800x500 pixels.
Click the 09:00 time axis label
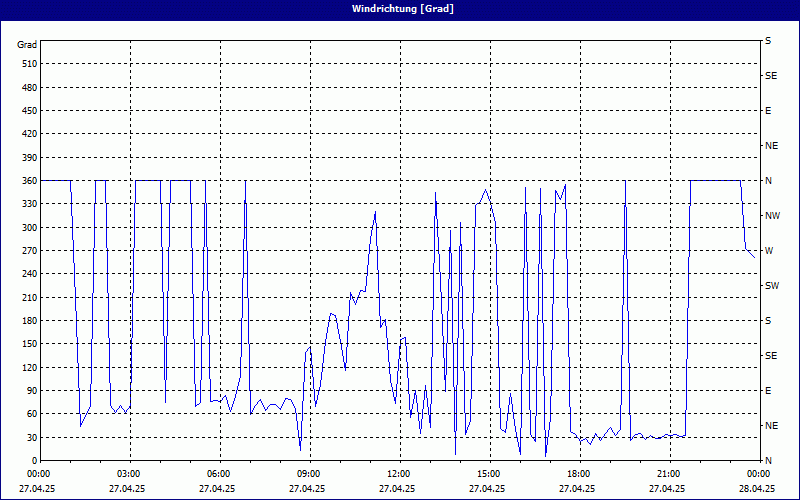point(308,473)
